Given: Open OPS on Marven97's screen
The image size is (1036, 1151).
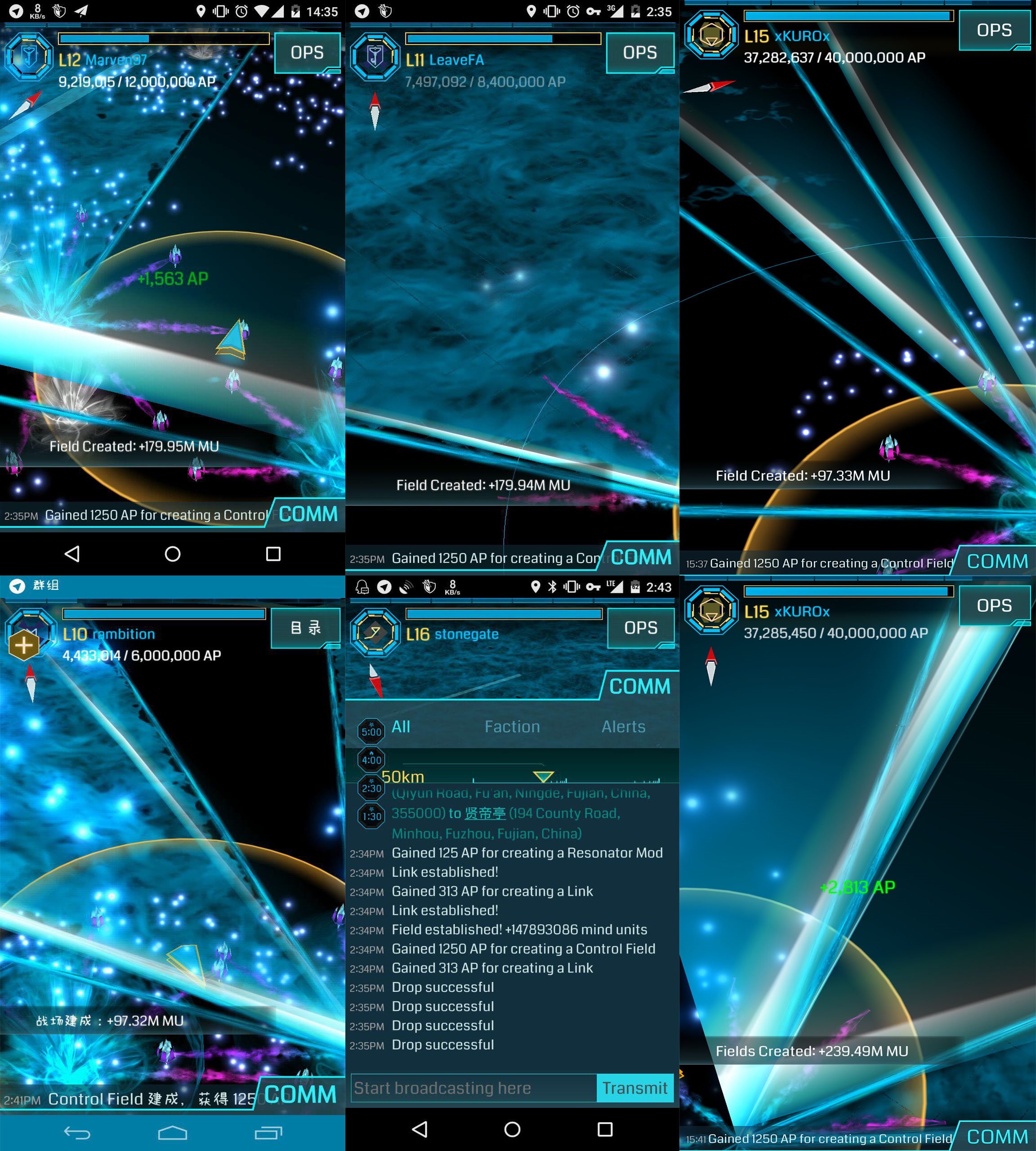Looking at the screenshot, I should pos(308,53).
